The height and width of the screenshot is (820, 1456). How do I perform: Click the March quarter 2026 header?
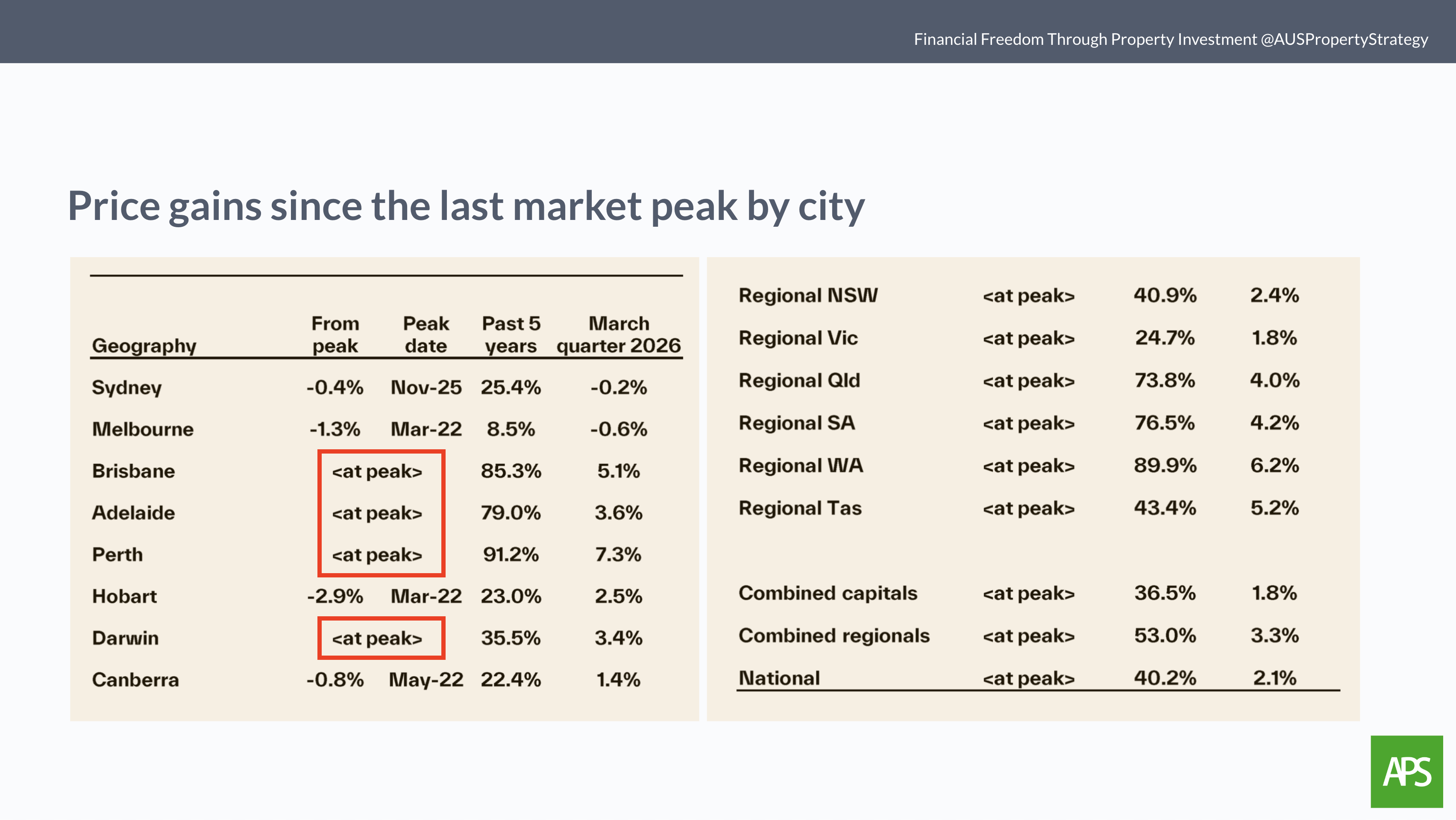(618, 334)
